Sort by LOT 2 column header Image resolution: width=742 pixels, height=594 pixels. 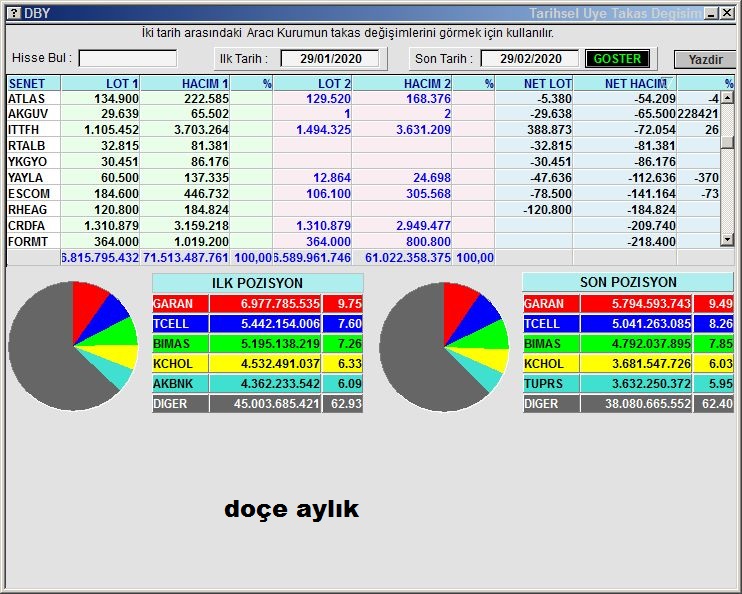[x=312, y=83]
